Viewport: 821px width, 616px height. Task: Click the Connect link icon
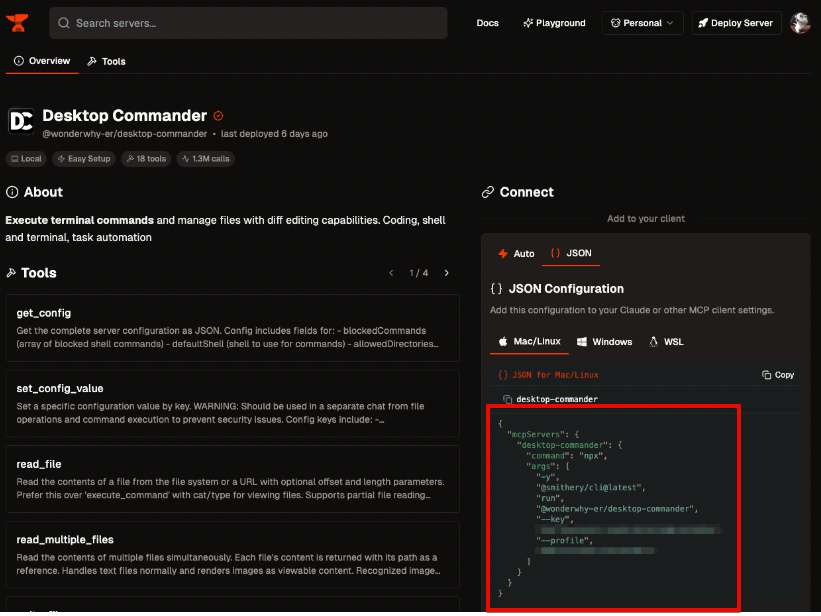pyautogui.click(x=488, y=192)
